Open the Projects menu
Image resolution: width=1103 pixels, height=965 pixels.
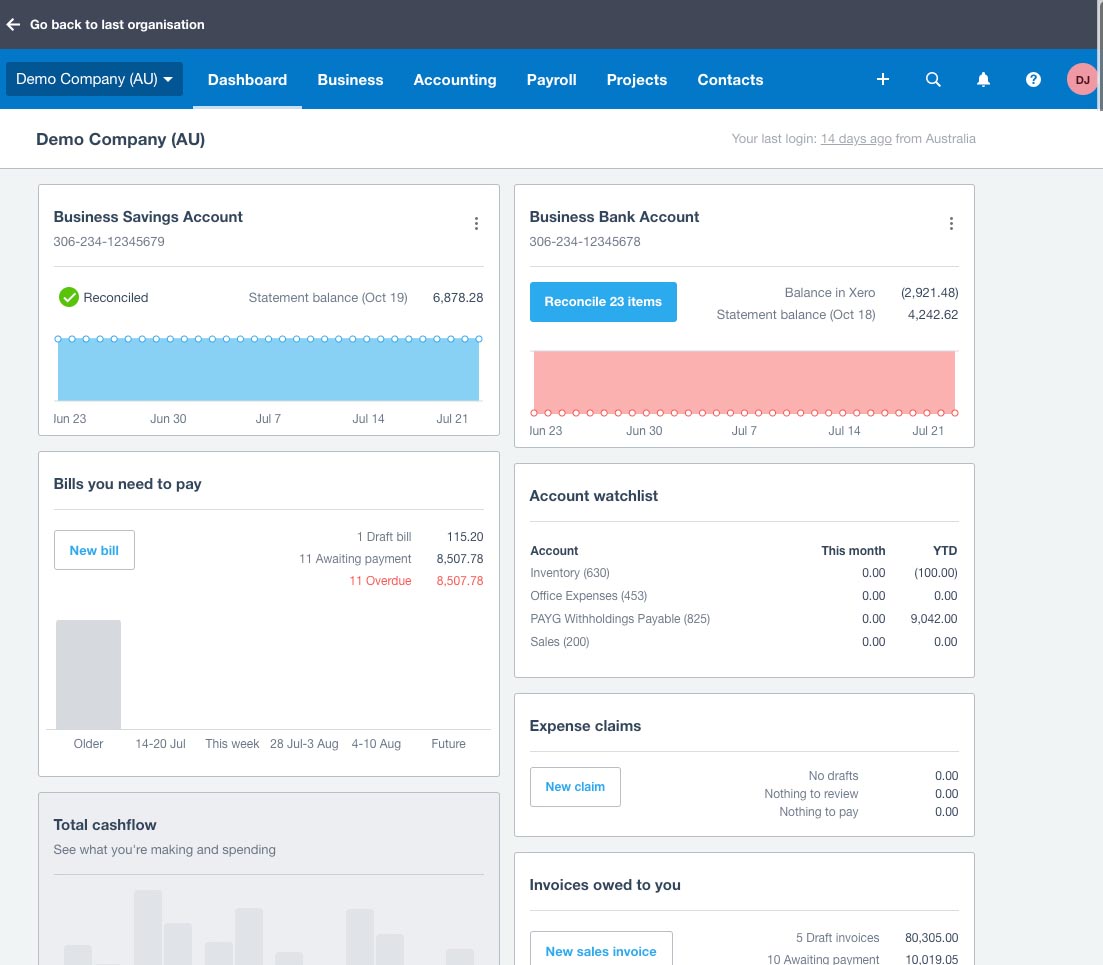[637, 80]
